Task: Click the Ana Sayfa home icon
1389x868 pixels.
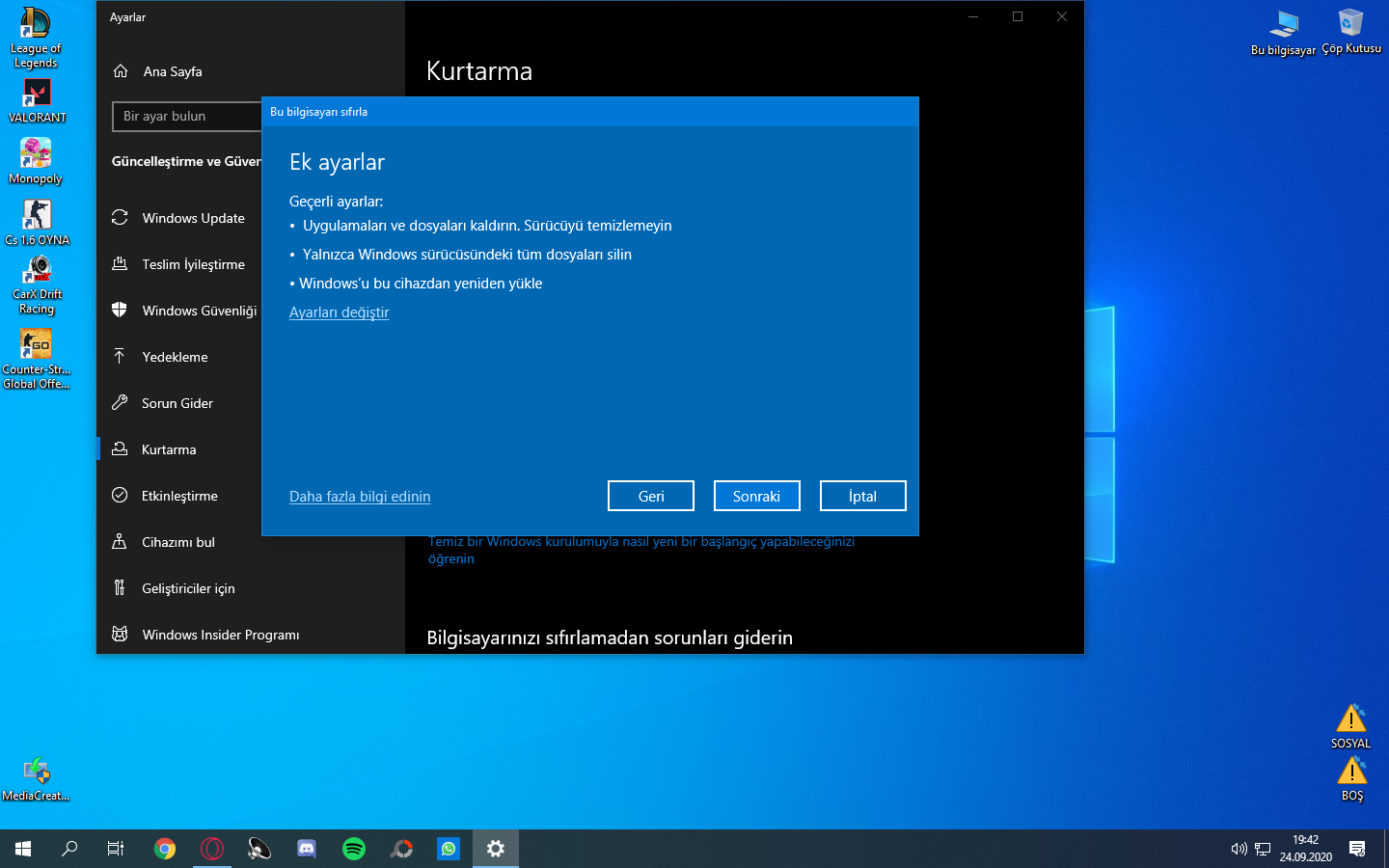Action: (x=121, y=71)
